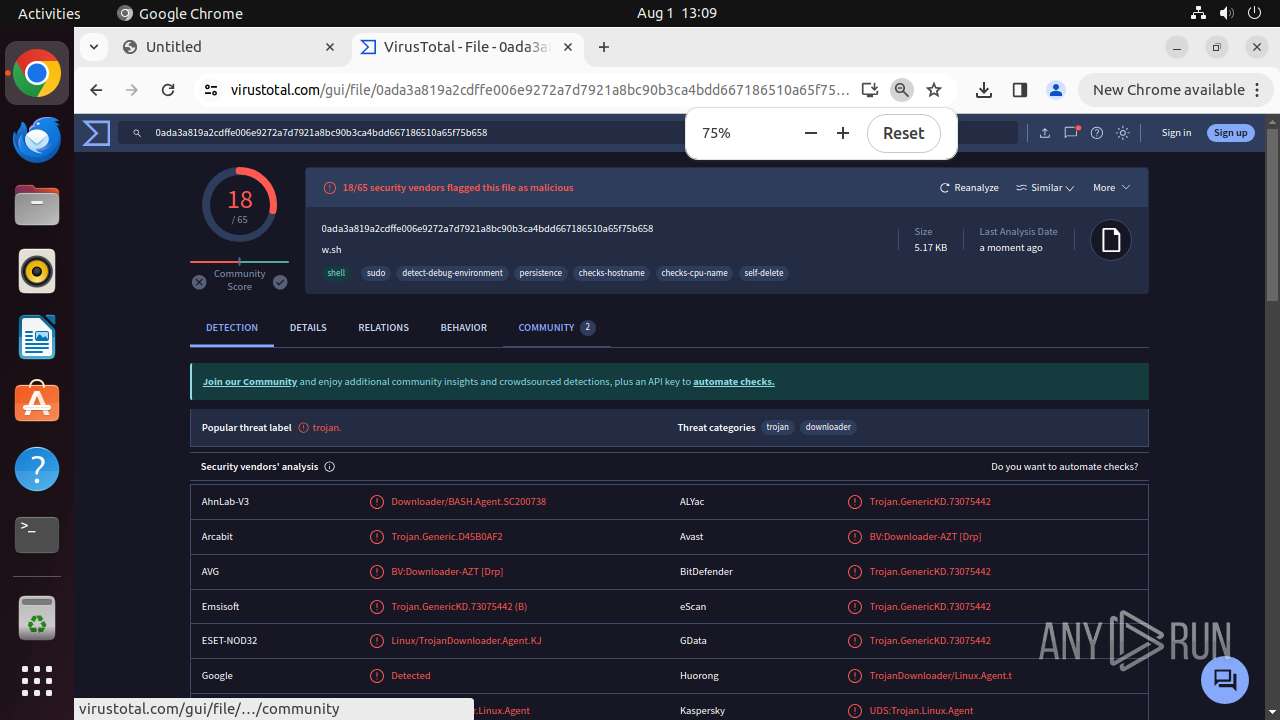Image resolution: width=1280 pixels, height=720 pixels.
Task: Click the warning icon in AhnLab-V3 row
Action: click(x=377, y=502)
